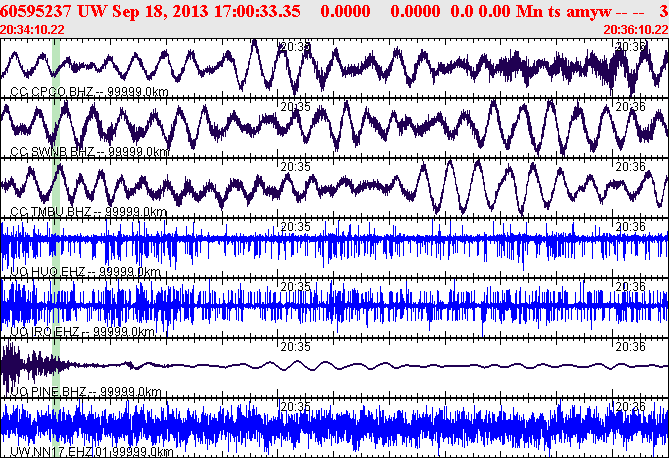Click the 20:35 time marker on SWNB trace
669x458 pixels.
click(x=295, y=107)
